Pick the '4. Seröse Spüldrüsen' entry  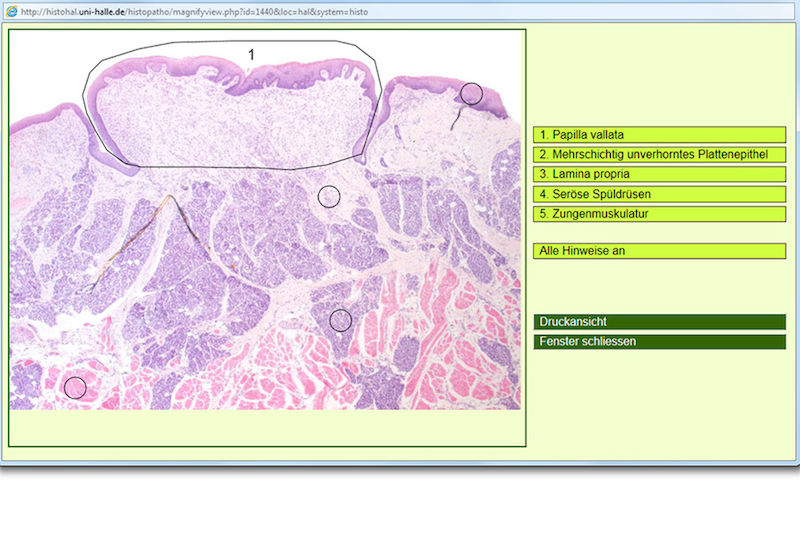click(660, 194)
